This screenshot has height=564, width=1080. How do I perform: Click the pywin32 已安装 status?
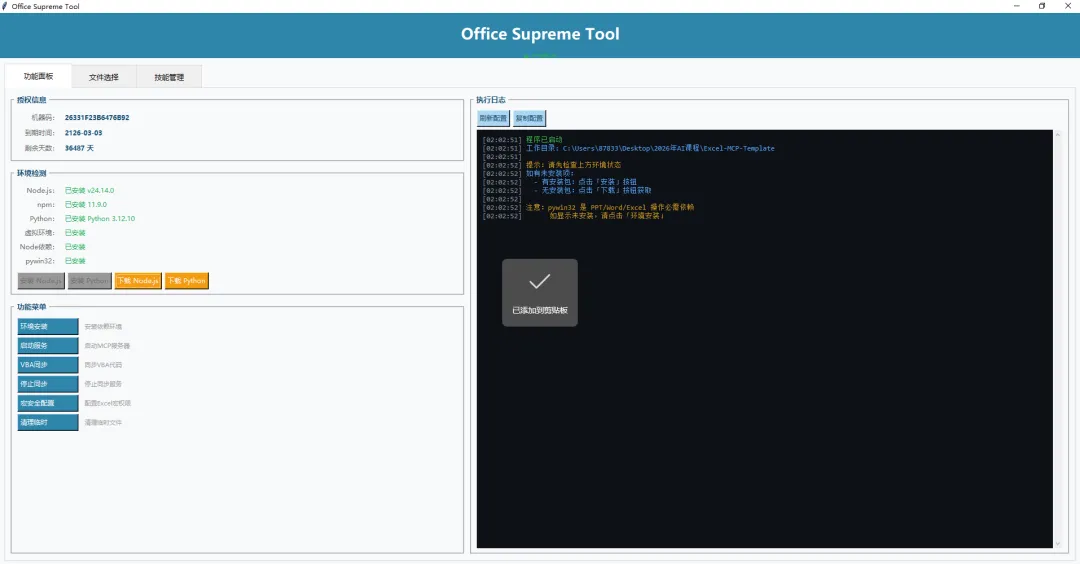[75, 261]
